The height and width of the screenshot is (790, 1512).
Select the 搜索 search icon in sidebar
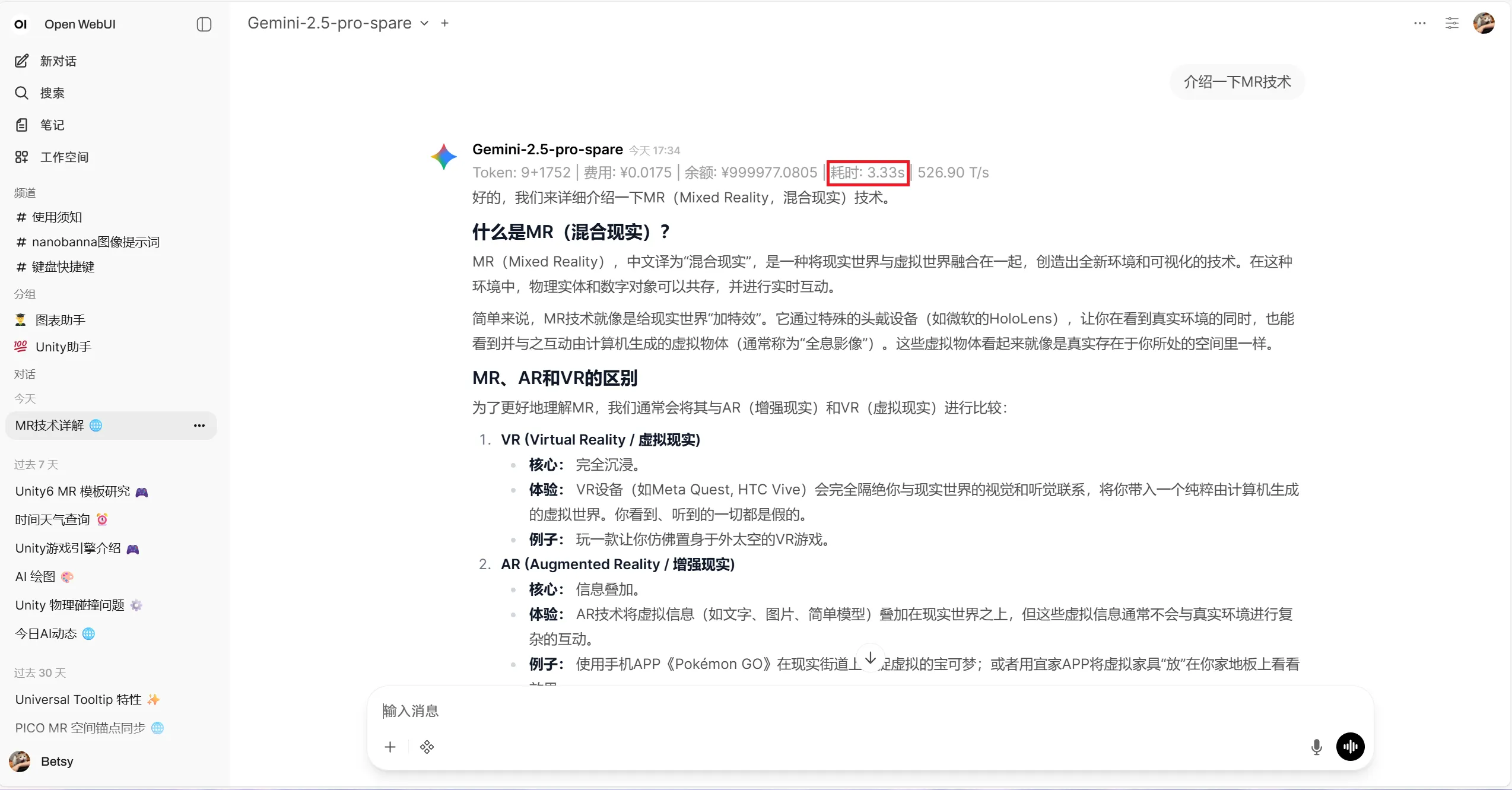pyautogui.click(x=21, y=93)
